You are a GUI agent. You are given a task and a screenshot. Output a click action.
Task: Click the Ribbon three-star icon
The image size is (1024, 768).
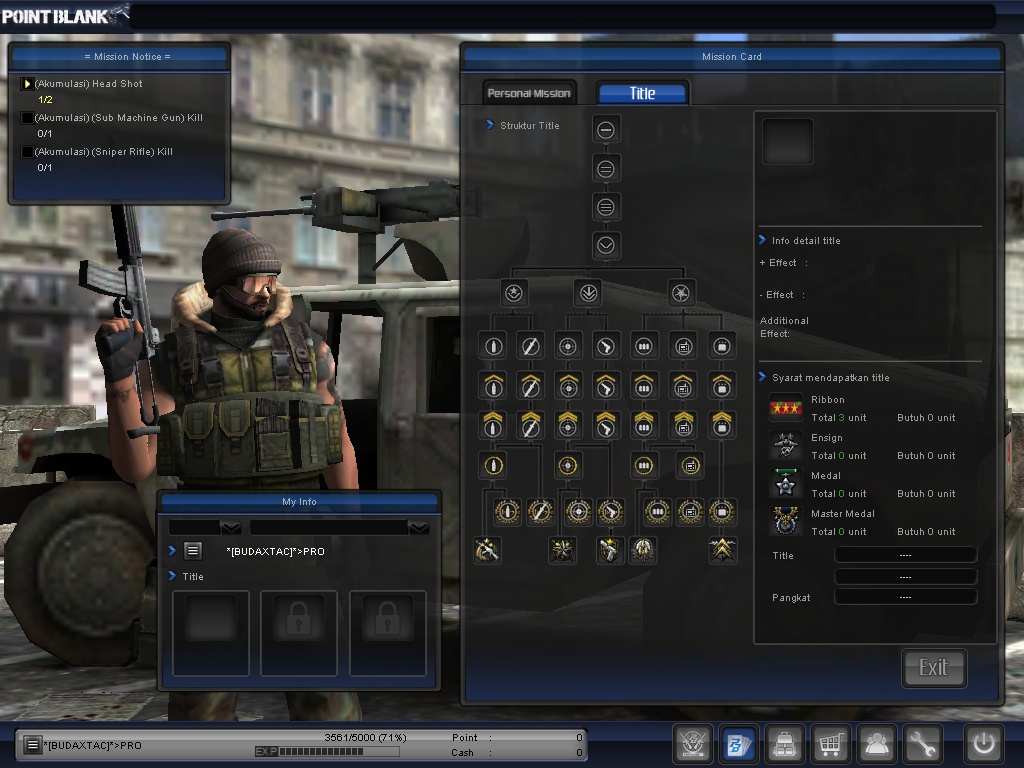pyautogui.click(x=786, y=408)
